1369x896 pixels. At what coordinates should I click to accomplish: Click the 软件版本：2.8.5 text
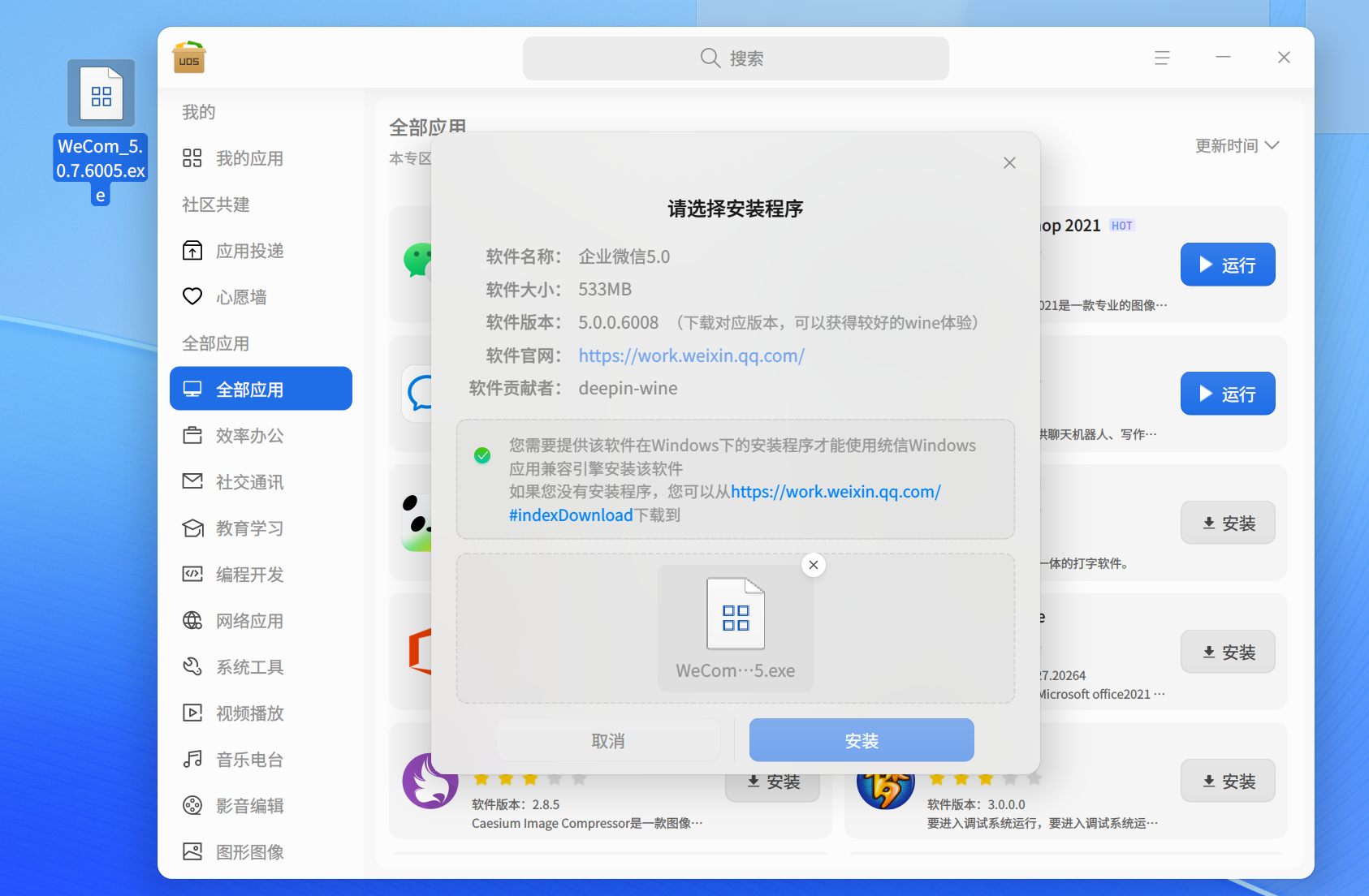[x=516, y=804]
